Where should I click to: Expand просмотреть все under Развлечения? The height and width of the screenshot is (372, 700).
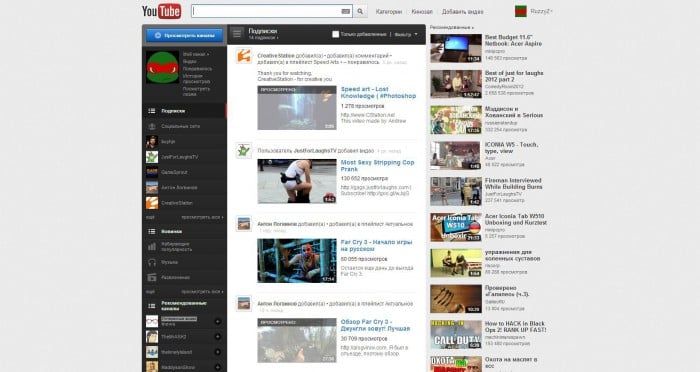click(202, 292)
